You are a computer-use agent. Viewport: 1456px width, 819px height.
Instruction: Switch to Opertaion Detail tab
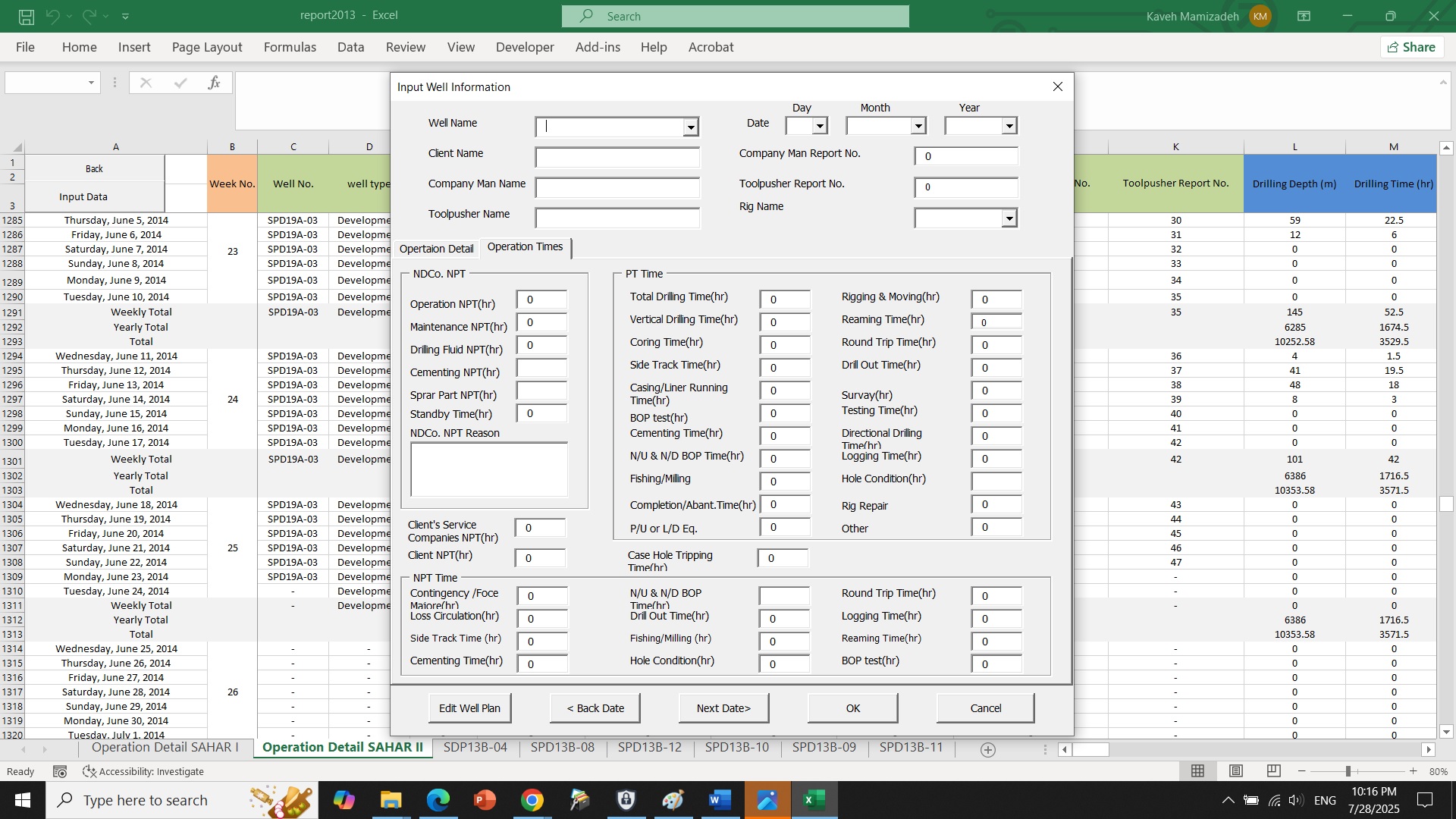tap(436, 249)
